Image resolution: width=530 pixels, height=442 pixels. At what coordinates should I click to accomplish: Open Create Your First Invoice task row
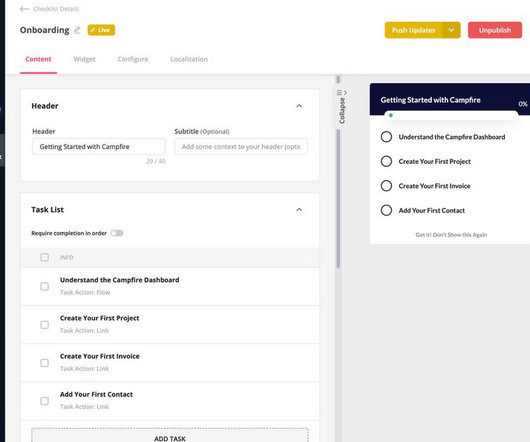click(x=170, y=363)
